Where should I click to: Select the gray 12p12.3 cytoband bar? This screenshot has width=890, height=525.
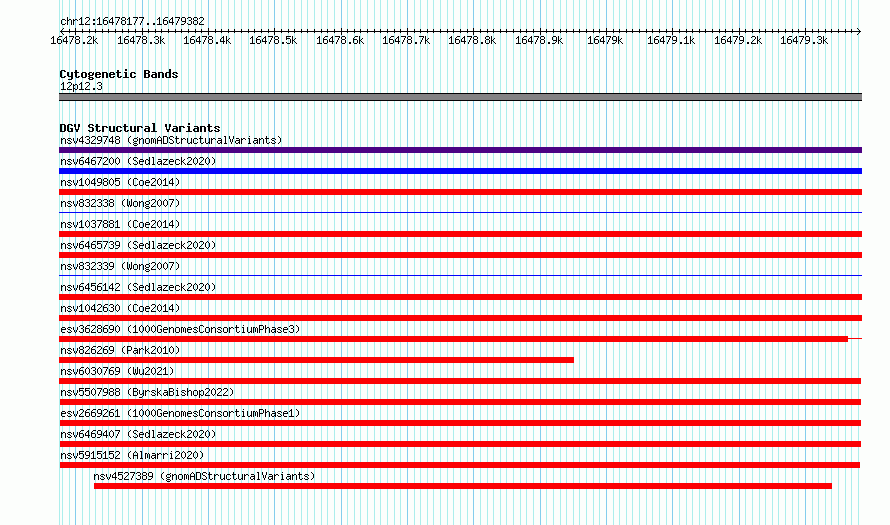[x=460, y=97]
